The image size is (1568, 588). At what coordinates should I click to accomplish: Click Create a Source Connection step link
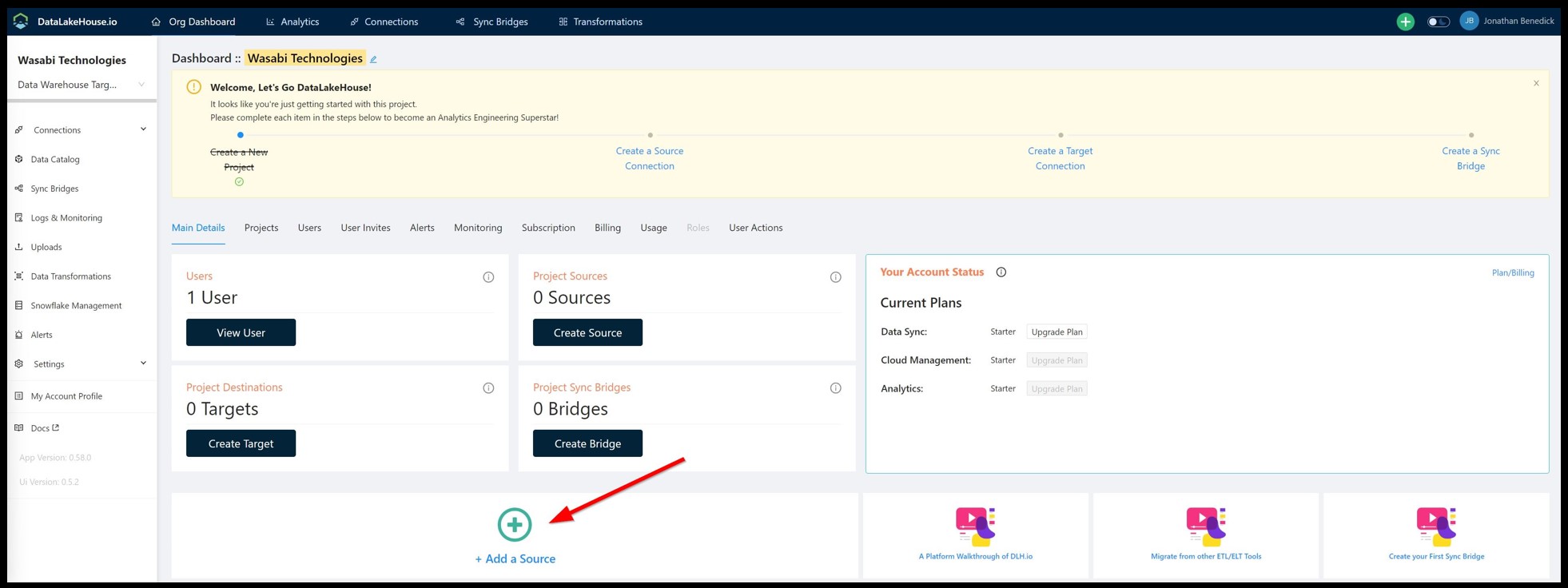coord(650,158)
